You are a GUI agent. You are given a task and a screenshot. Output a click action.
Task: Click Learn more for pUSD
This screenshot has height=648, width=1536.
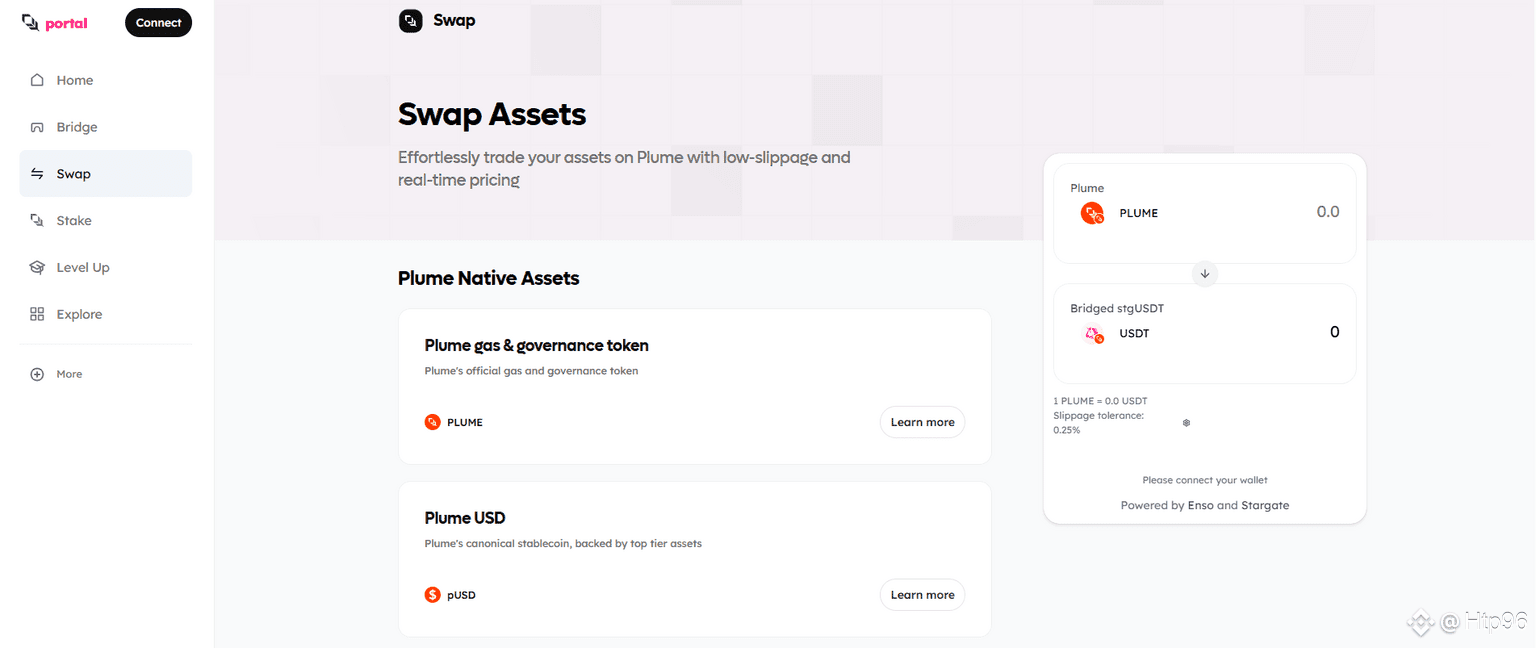pyautogui.click(x=922, y=595)
